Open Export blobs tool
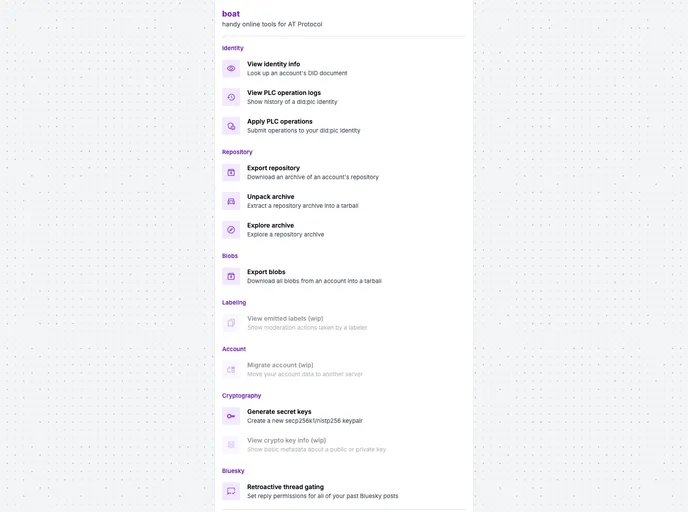Image resolution: width=688 pixels, height=512 pixels. [x=344, y=276]
